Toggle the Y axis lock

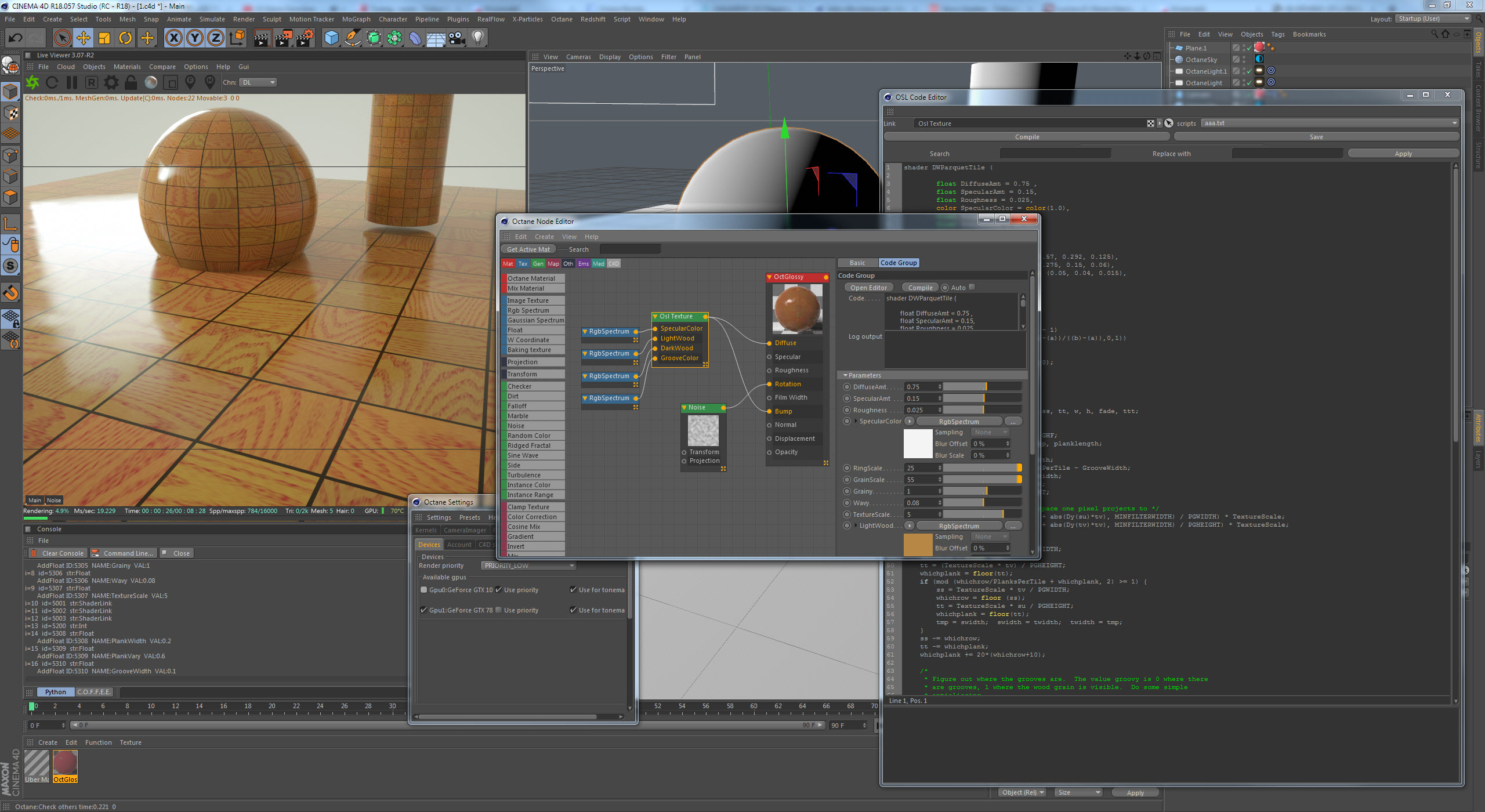[x=195, y=38]
